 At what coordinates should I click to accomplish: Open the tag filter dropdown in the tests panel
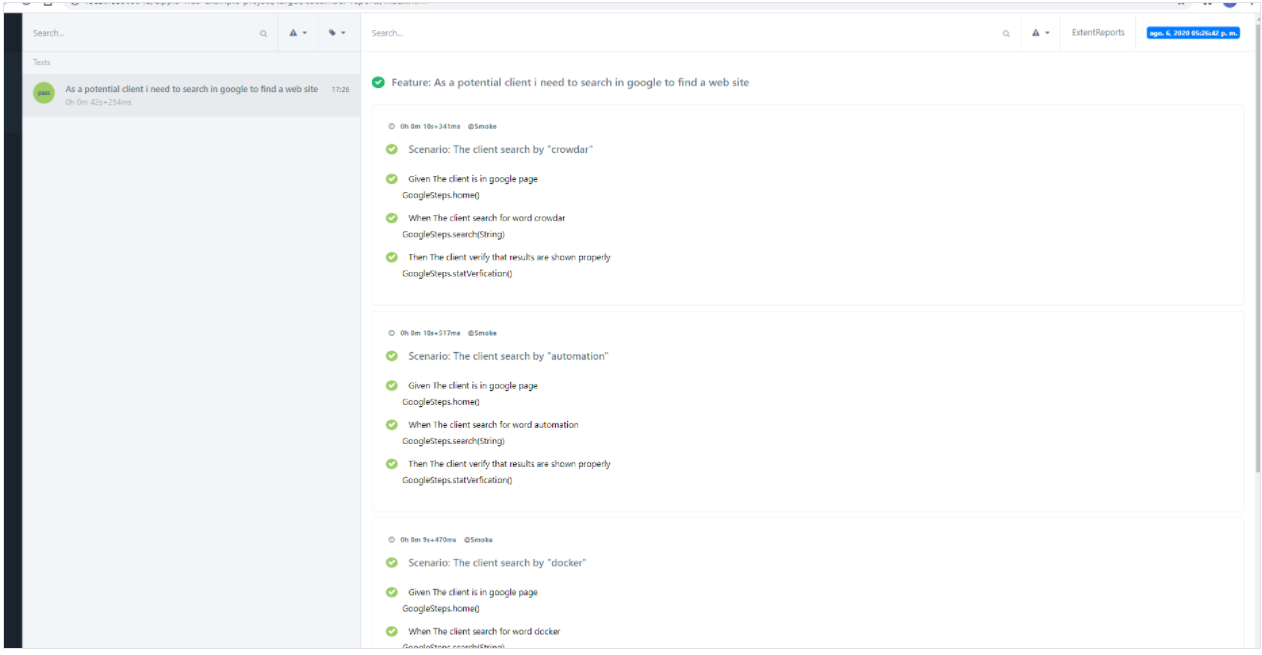pyautogui.click(x=337, y=33)
